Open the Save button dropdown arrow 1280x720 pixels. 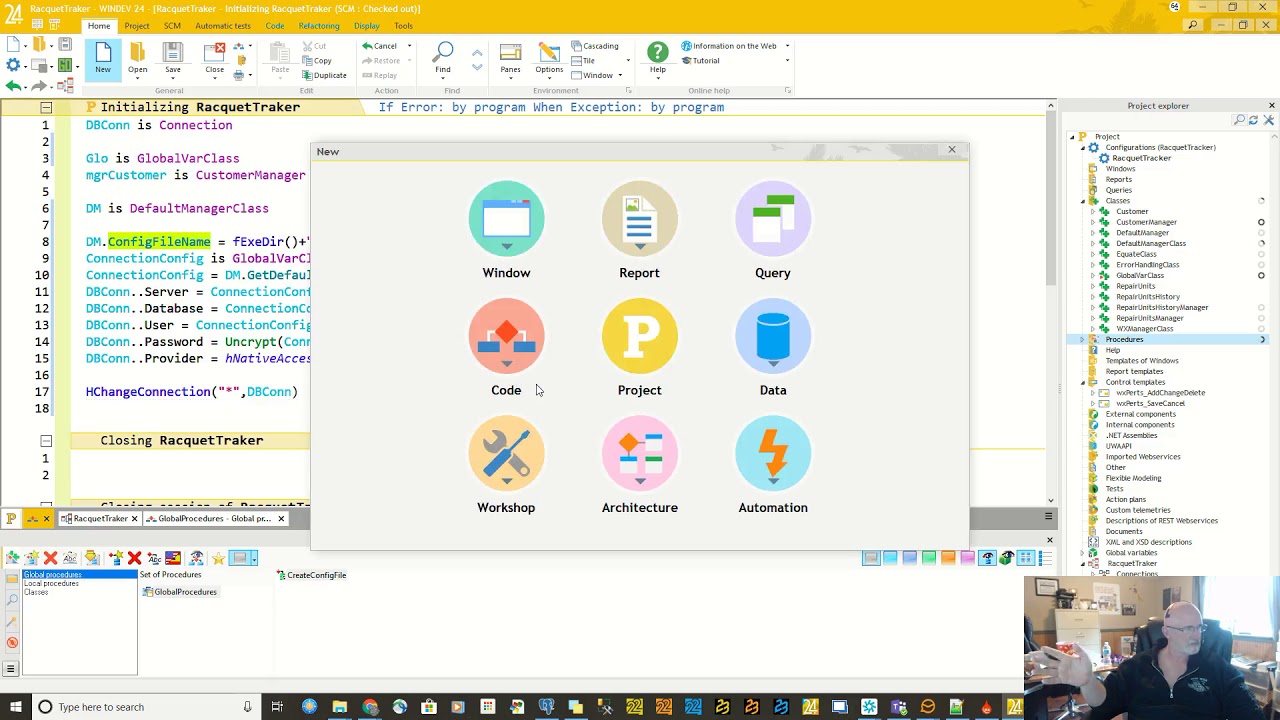tap(173, 78)
